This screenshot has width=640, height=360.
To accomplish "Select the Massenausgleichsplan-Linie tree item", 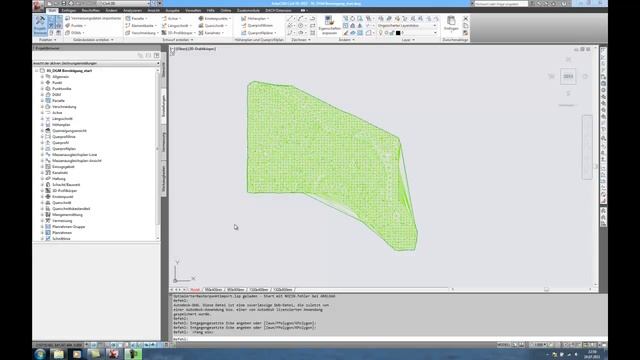I will (75, 154).
